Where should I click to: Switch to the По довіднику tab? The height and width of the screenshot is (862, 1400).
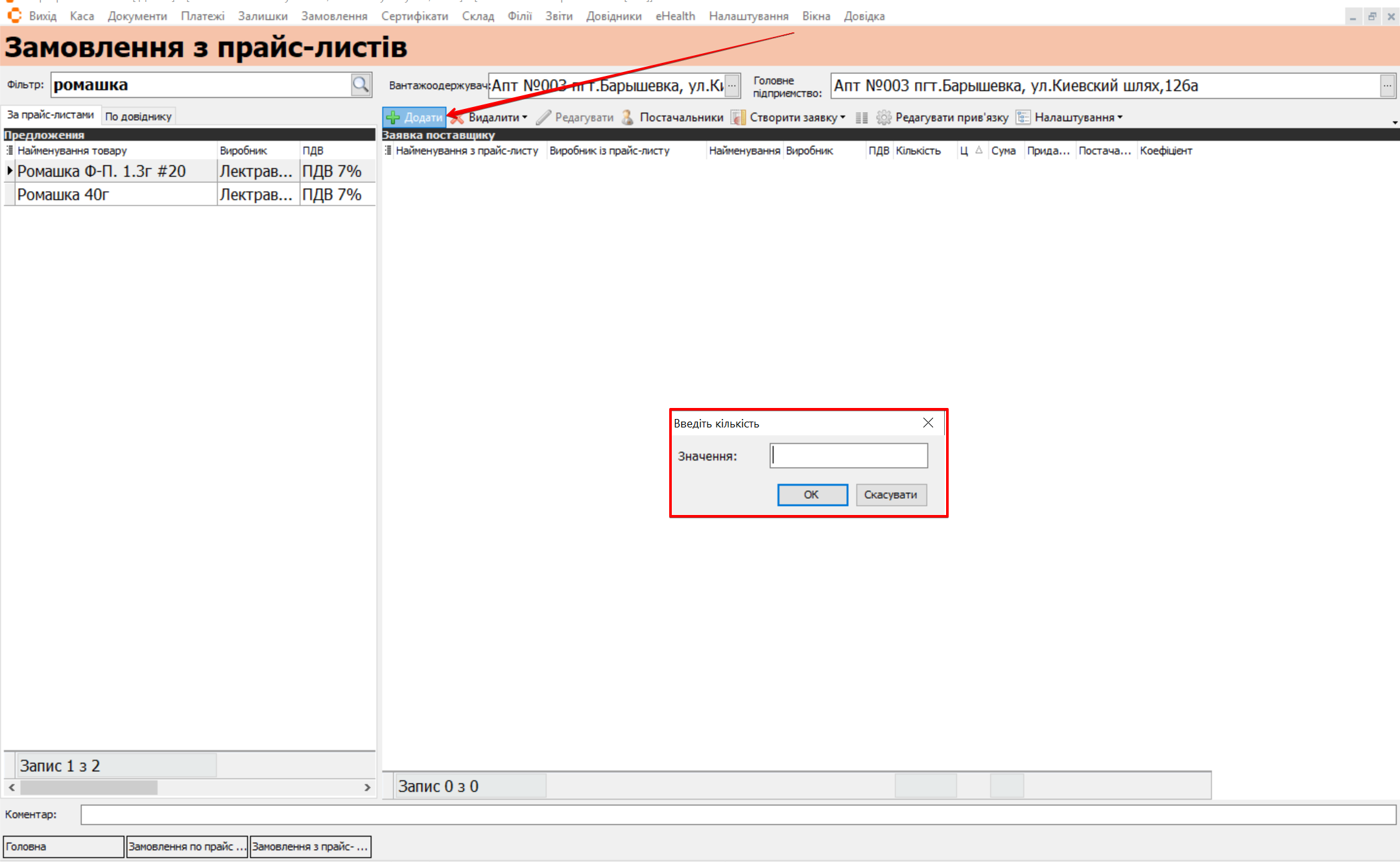point(138,116)
